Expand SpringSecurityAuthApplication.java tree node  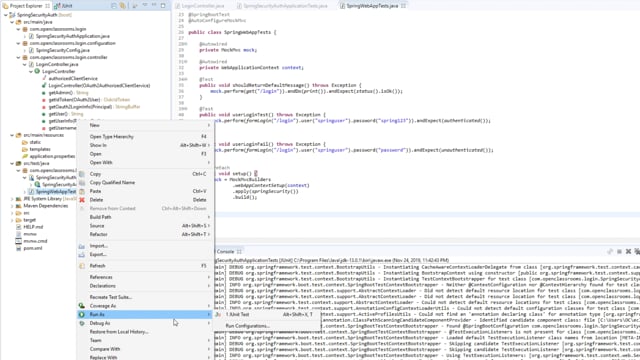pyautogui.click(x=25, y=36)
